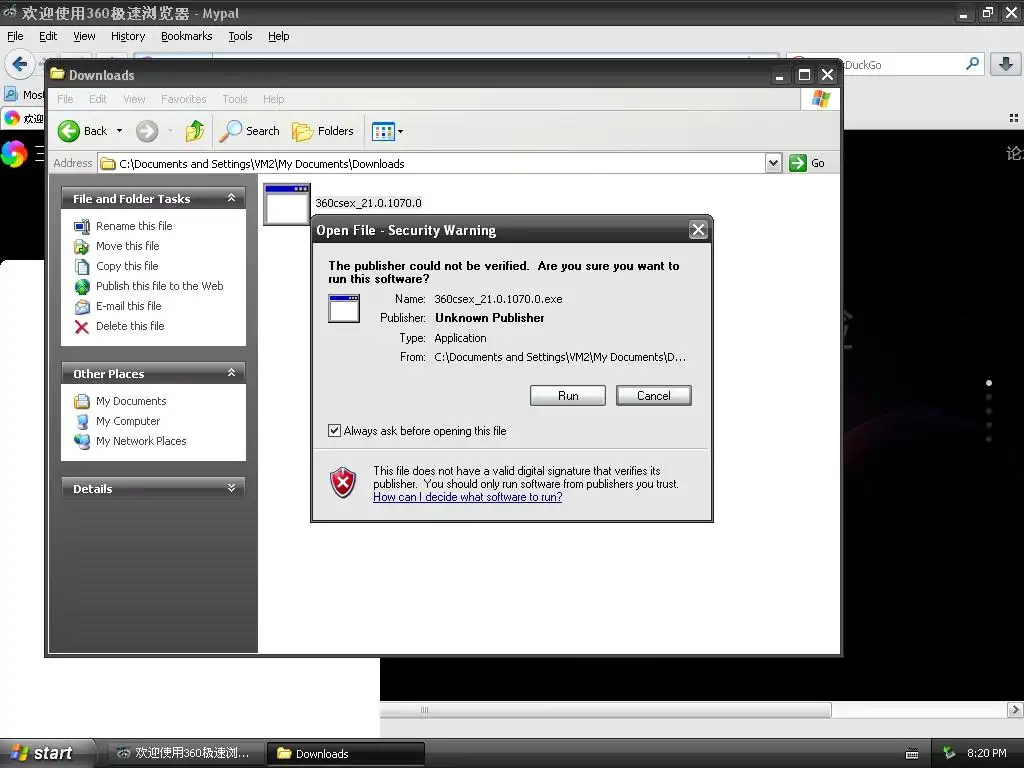Screen dimensions: 1024x768
Task: Click the network tray icon near clock
Action: pyautogui.click(x=949, y=753)
